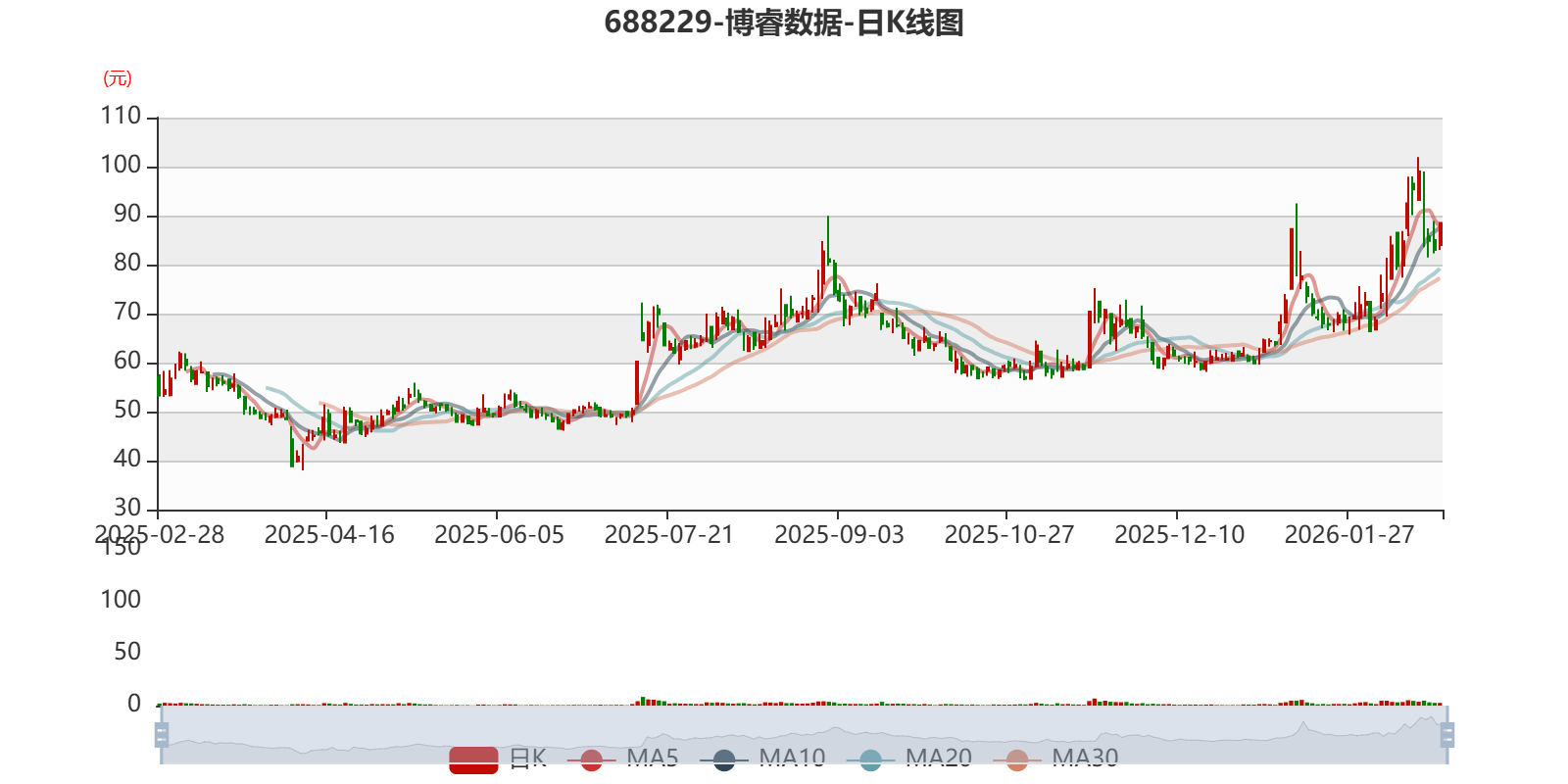Click the middle of data zoom overview bar
This screenshot has height=784, width=1568.
coord(804,734)
